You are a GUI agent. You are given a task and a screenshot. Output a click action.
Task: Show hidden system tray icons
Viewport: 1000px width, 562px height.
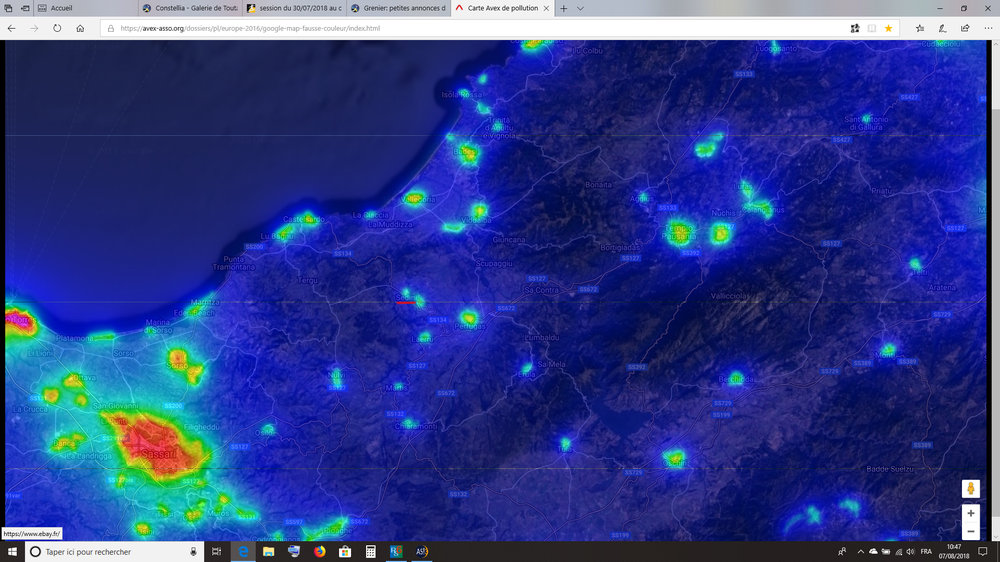click(860, 552)
